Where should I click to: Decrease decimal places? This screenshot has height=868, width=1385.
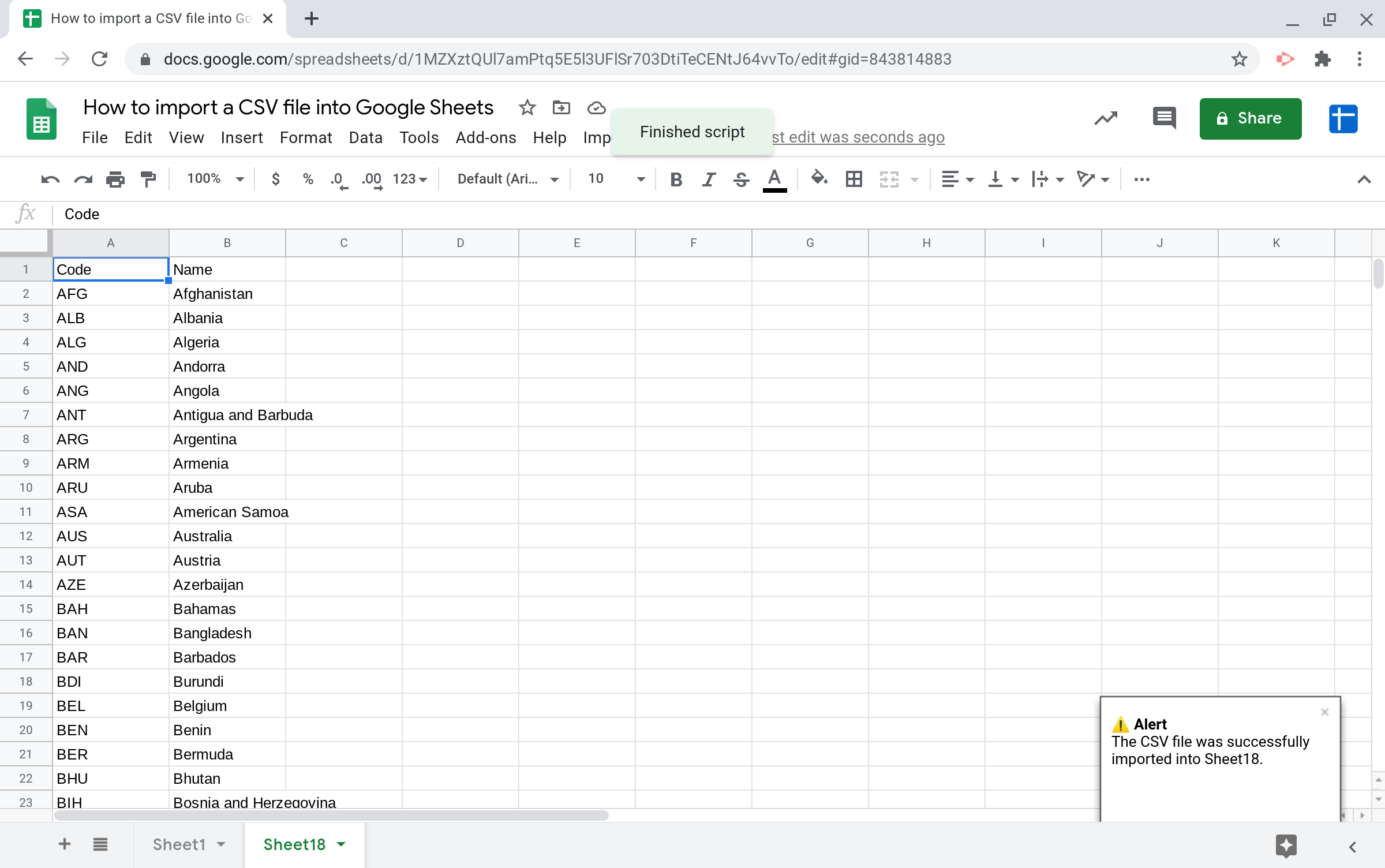(339, 180)
